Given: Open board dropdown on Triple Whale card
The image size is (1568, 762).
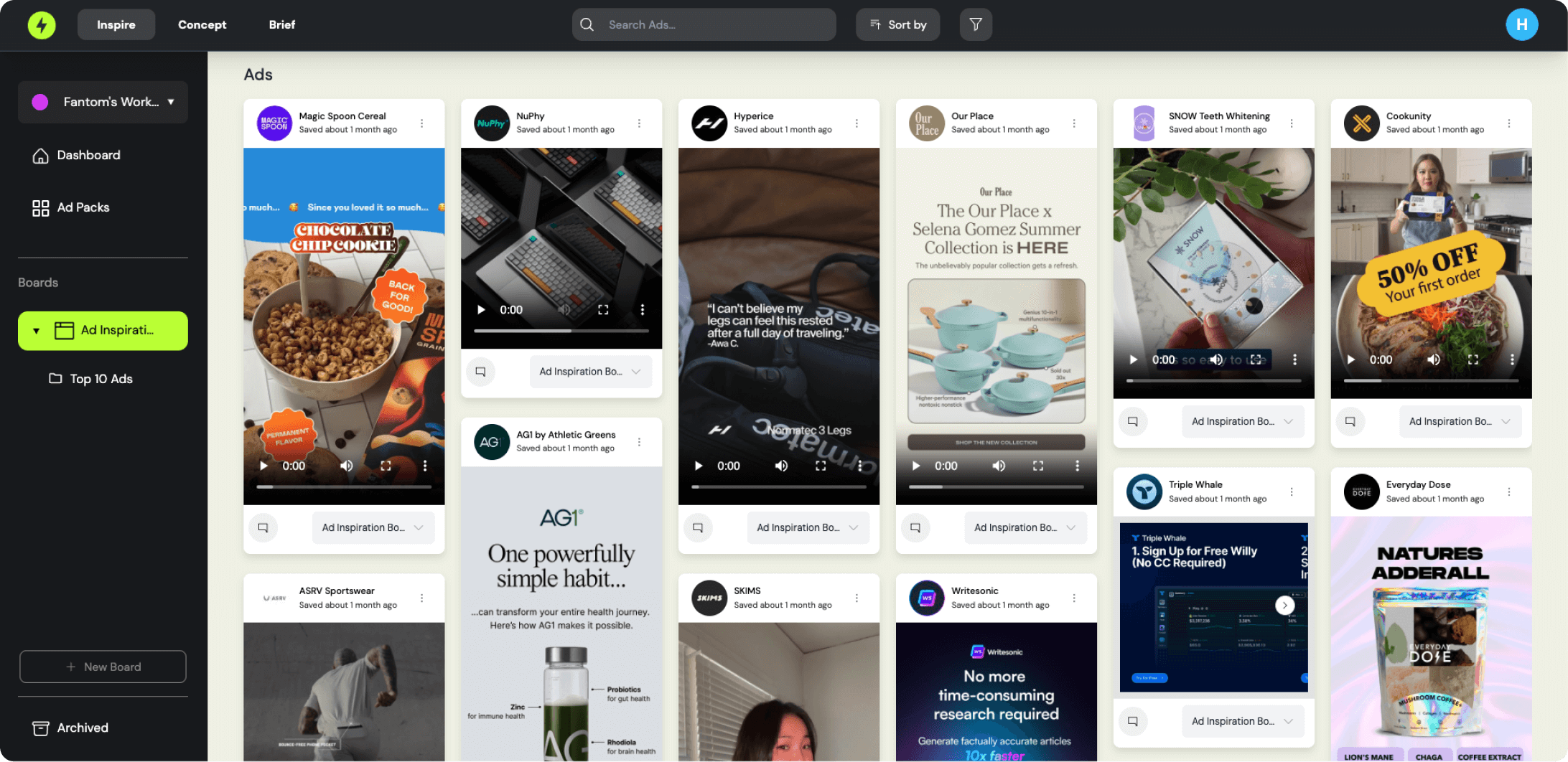Looking at the screenshot, I should (x=1243, y=722).
